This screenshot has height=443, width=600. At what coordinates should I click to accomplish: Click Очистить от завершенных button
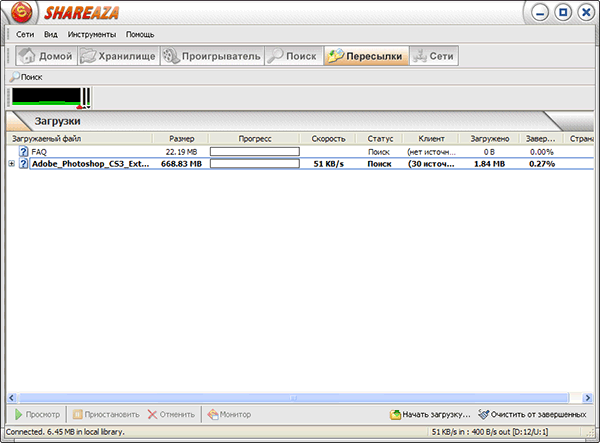[x=532, y=414]
